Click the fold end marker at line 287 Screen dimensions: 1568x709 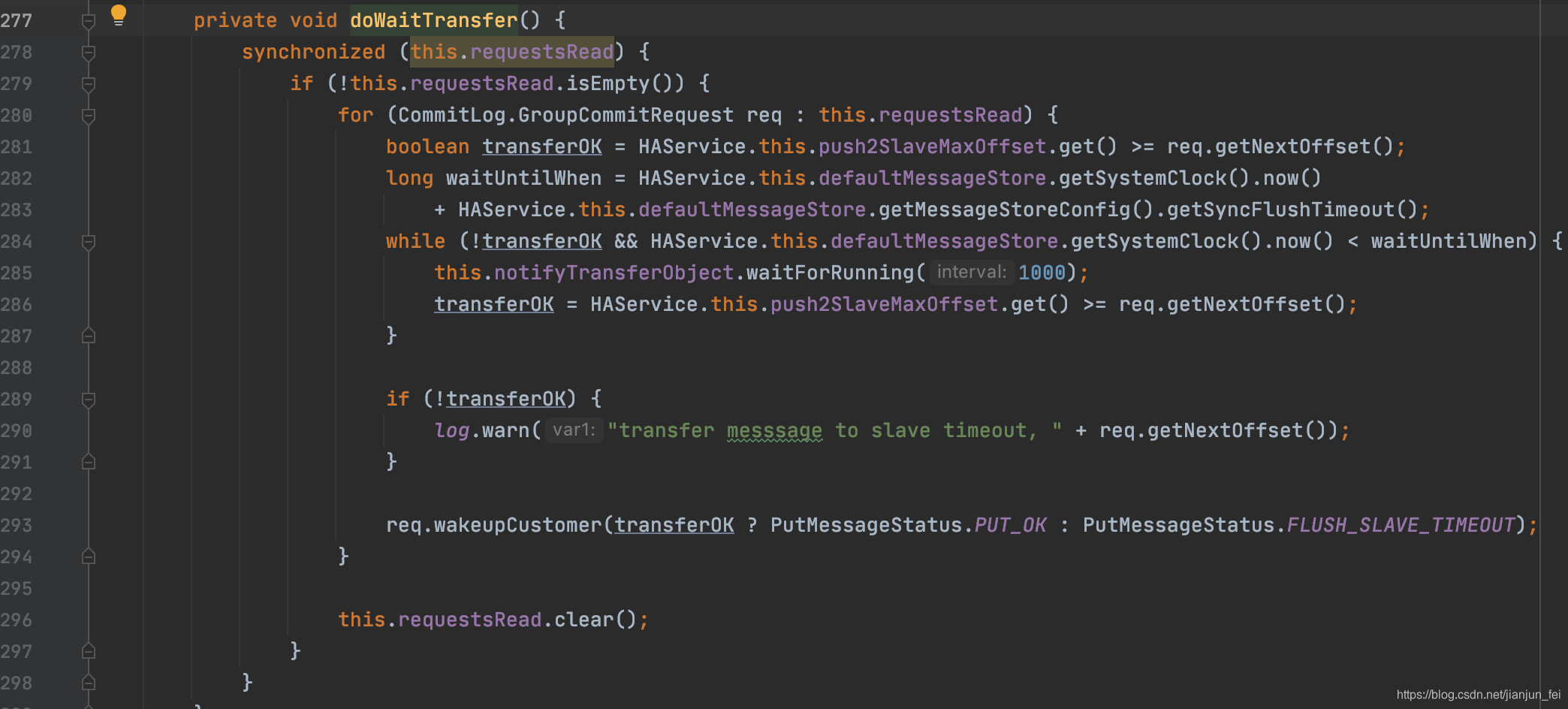point(89,336)
